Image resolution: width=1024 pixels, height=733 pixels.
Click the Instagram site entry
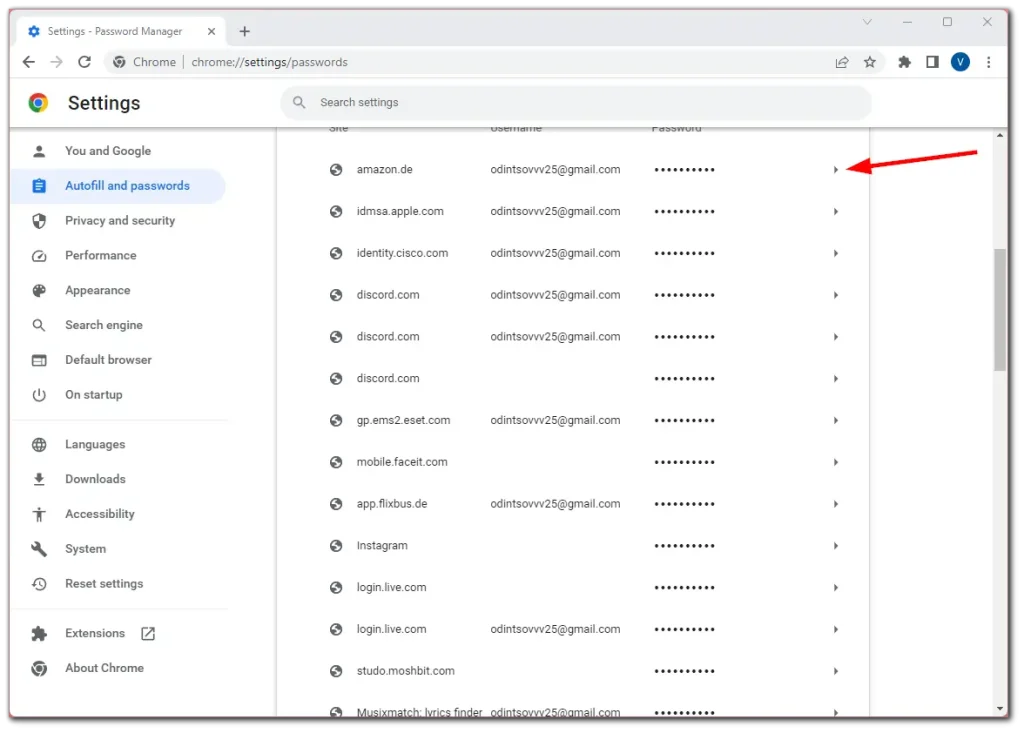coord(382,546)
